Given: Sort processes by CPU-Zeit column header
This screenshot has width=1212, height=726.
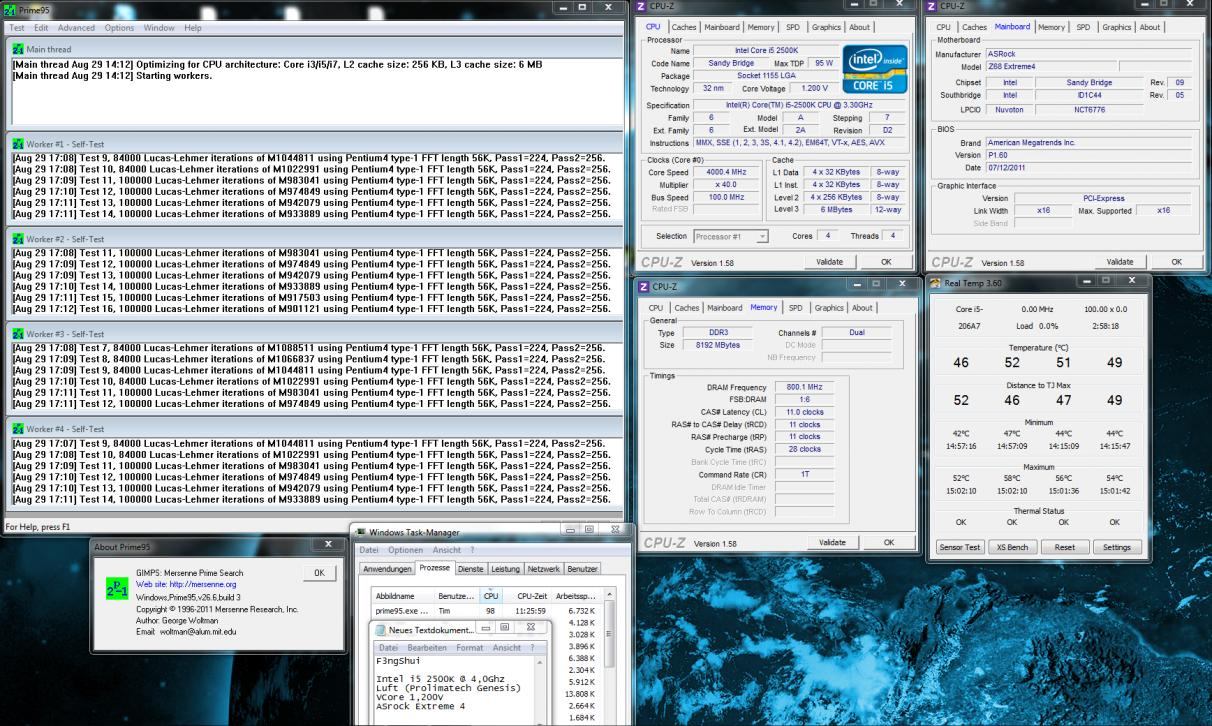Looking at the screenshot, I should tap(529, 595).
